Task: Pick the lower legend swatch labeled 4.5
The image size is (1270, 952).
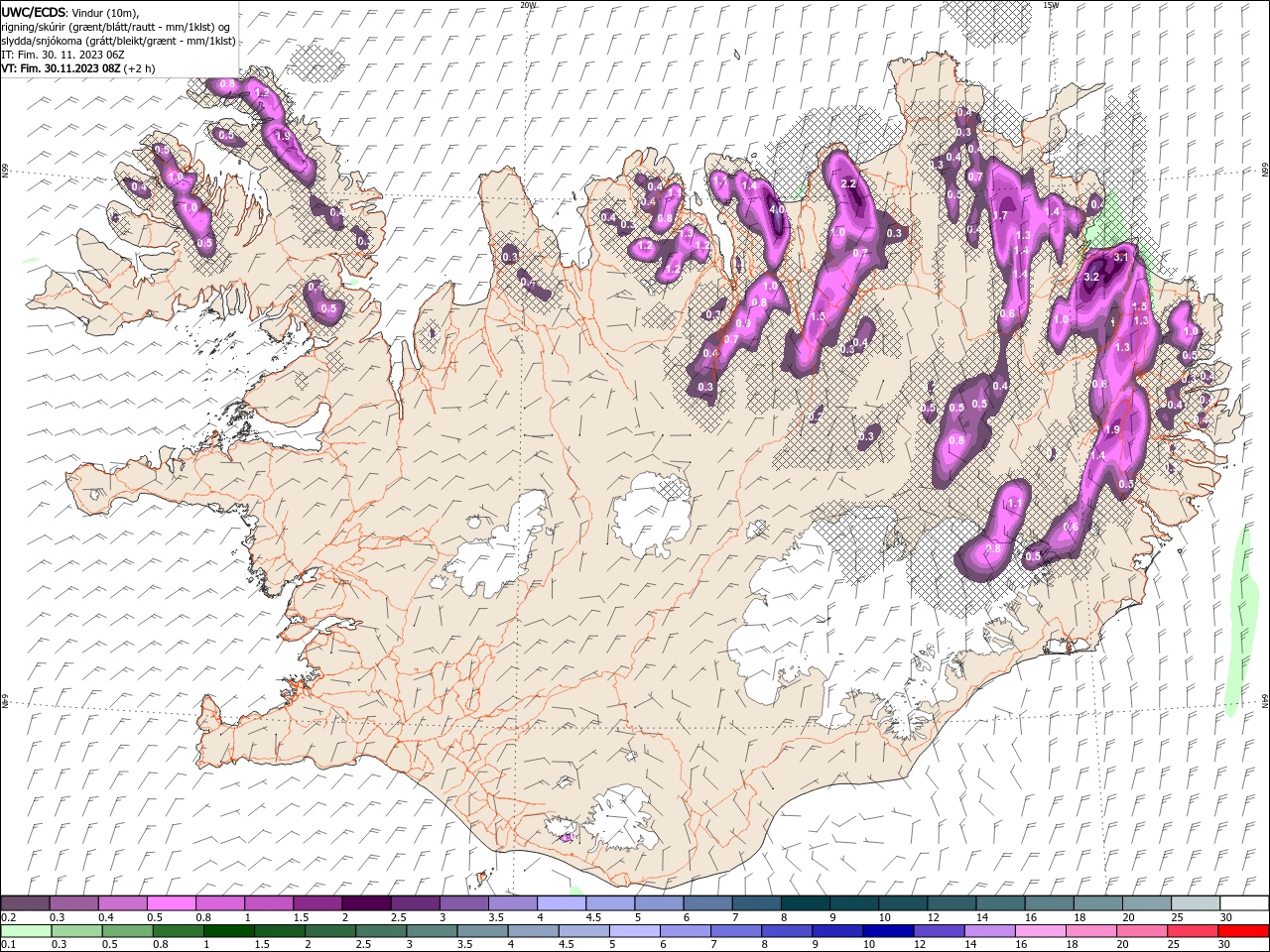Action: point(583,931)
